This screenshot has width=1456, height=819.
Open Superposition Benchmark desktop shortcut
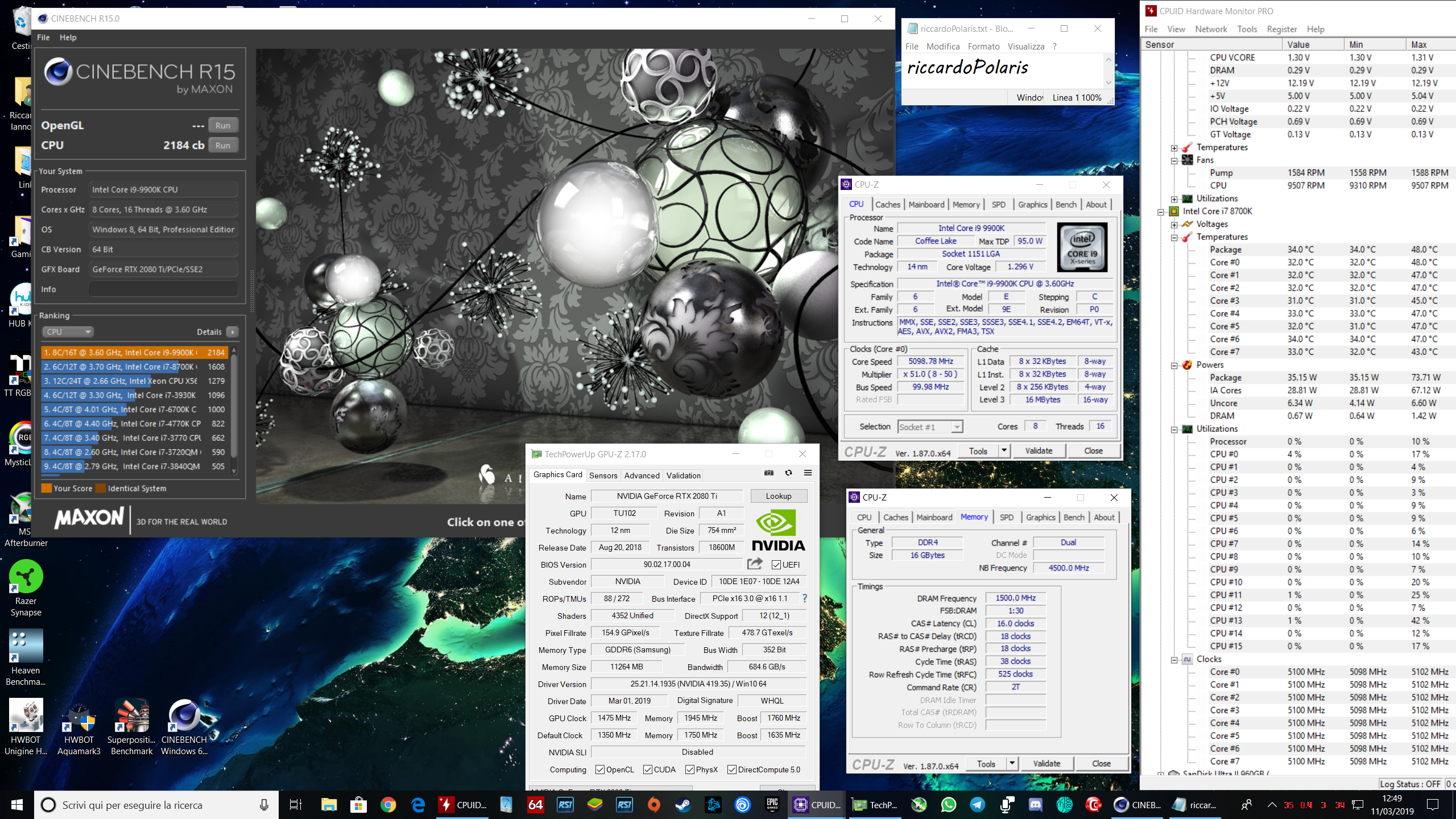[x=132, y=728]
